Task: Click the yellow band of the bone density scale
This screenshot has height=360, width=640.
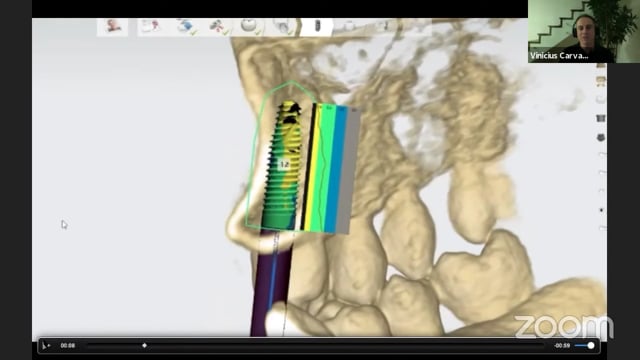Action: tap(314, 167)
